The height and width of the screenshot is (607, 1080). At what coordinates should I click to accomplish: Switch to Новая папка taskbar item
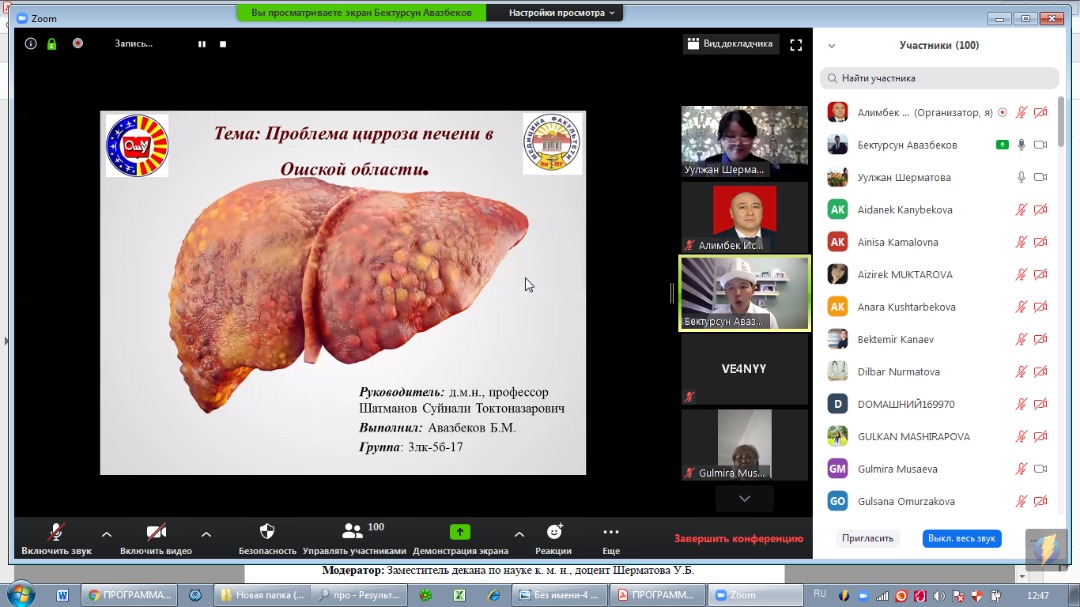[x=262, y=595]
